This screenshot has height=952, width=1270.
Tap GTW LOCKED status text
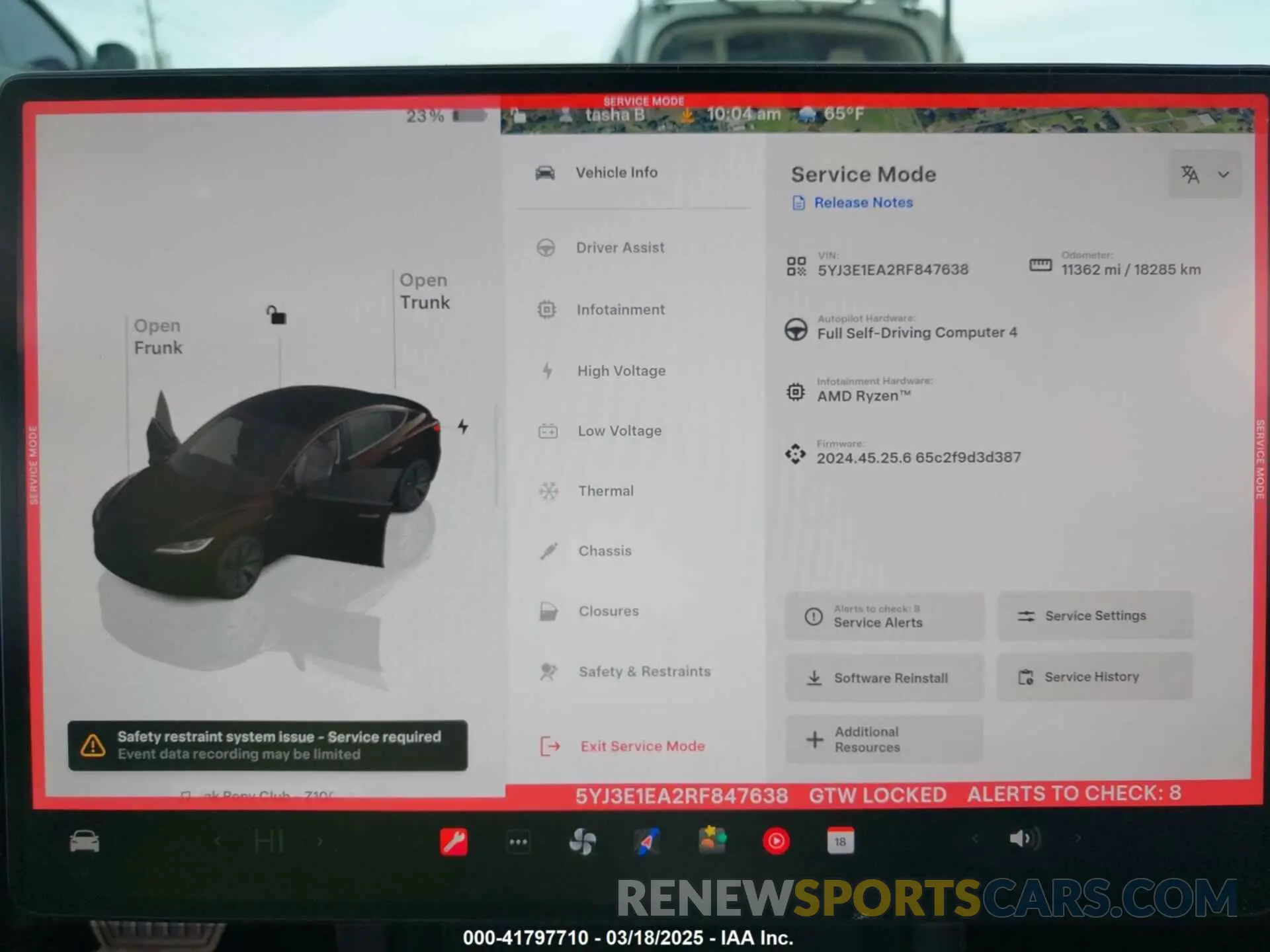[878, 795]
